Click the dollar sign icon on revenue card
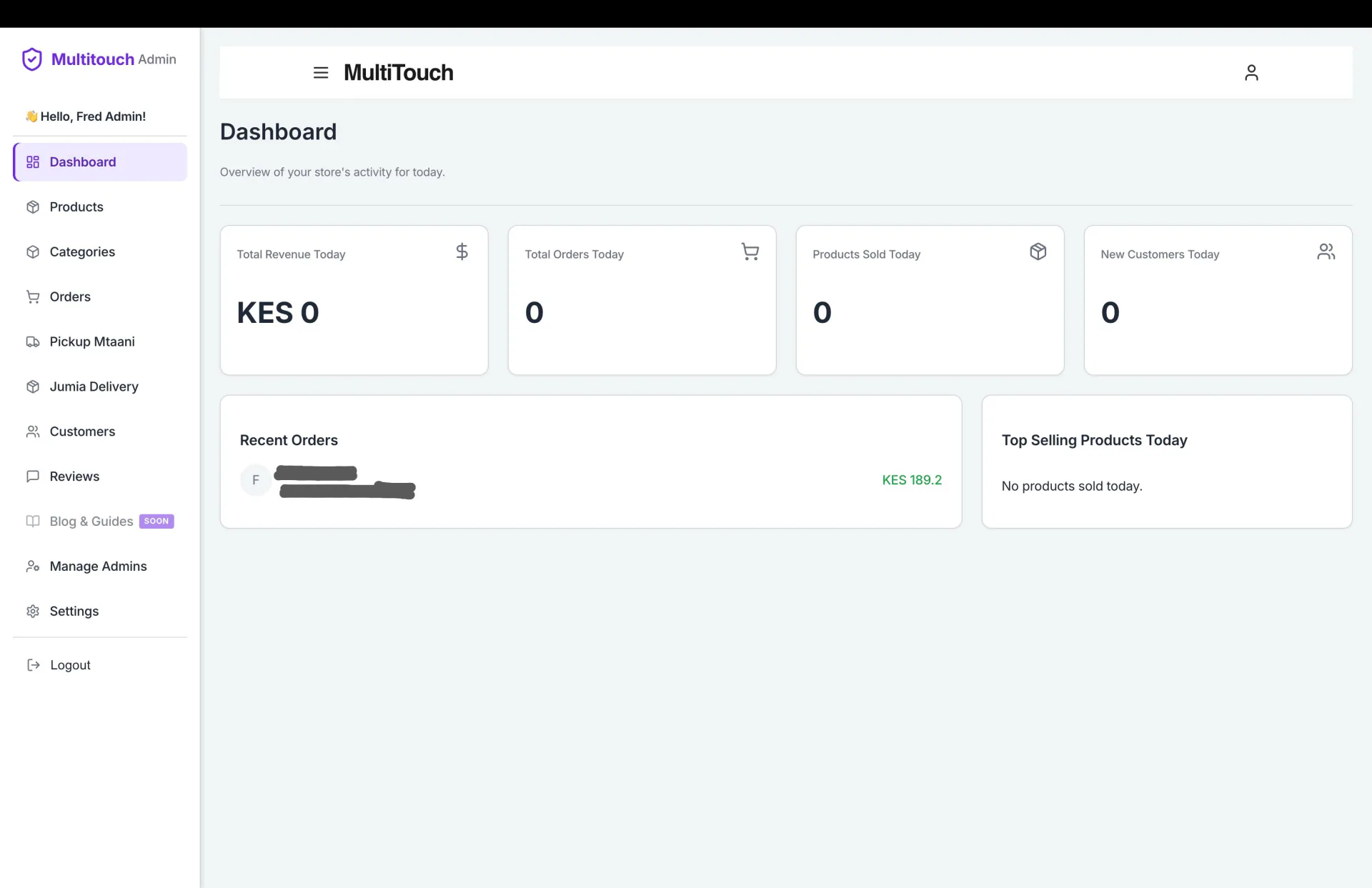1372x888 pixels. [462, 251]
